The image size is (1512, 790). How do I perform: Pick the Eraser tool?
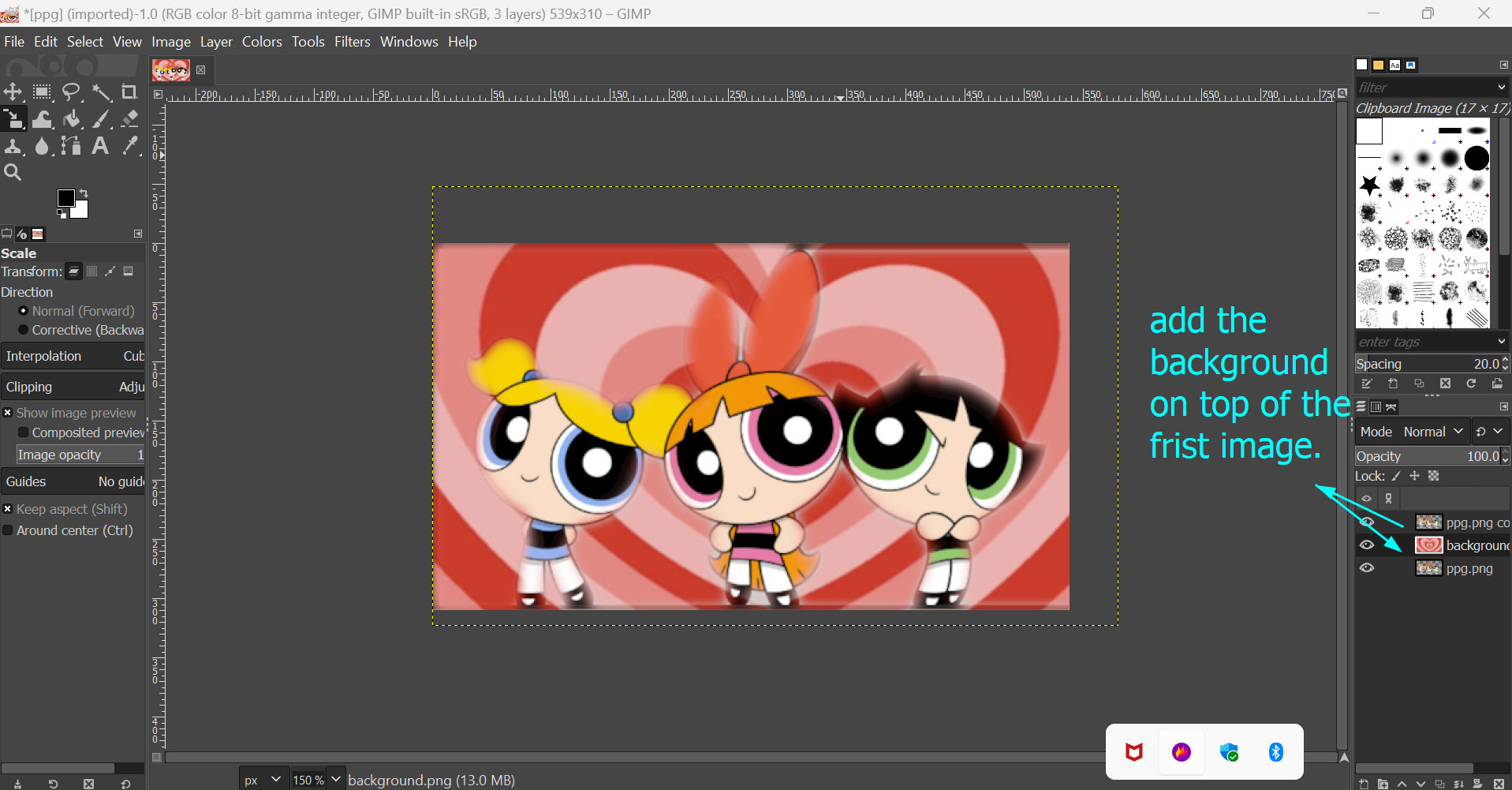click(x=129, y=119)
